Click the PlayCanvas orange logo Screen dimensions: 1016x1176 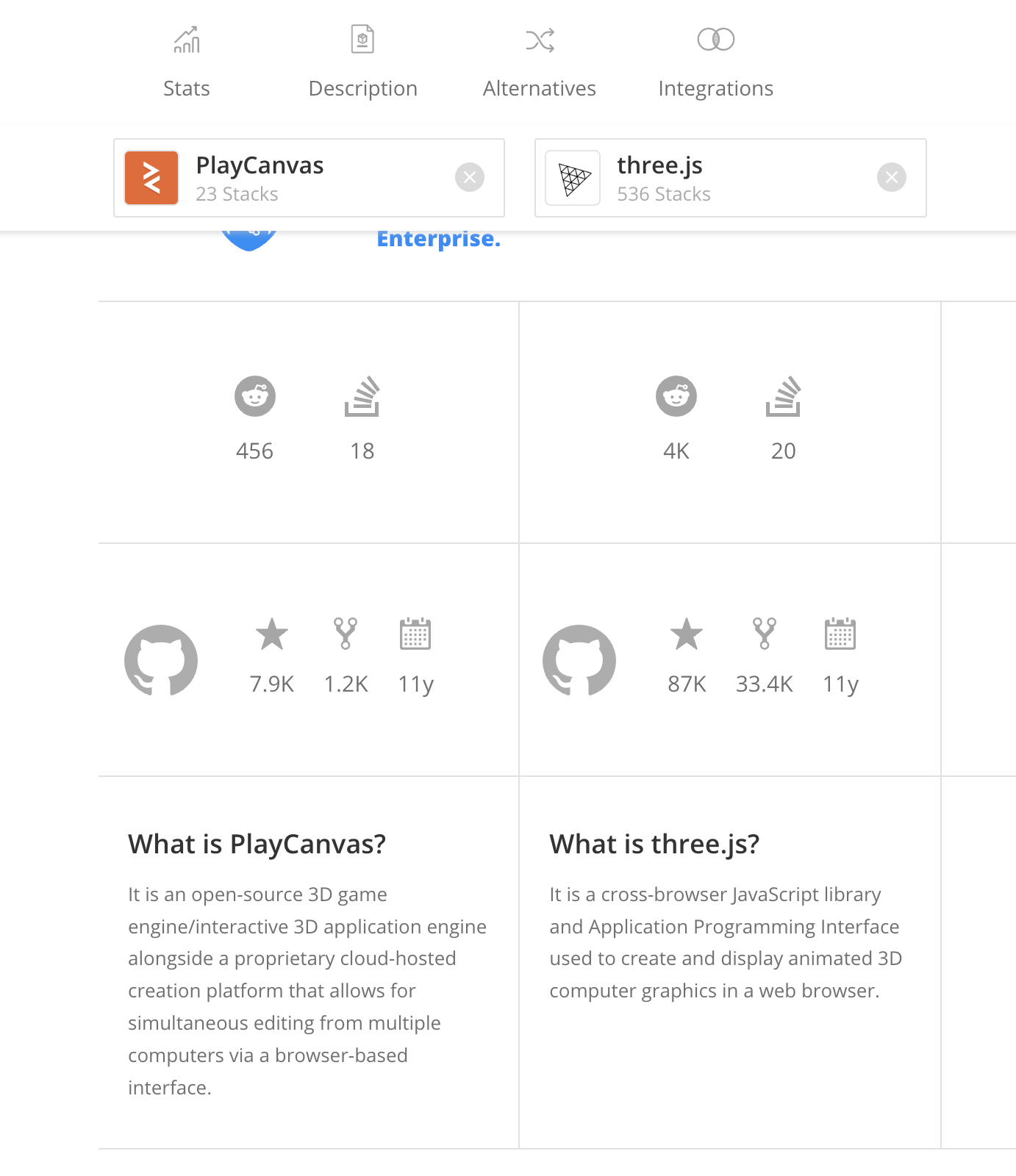(151, 176)
